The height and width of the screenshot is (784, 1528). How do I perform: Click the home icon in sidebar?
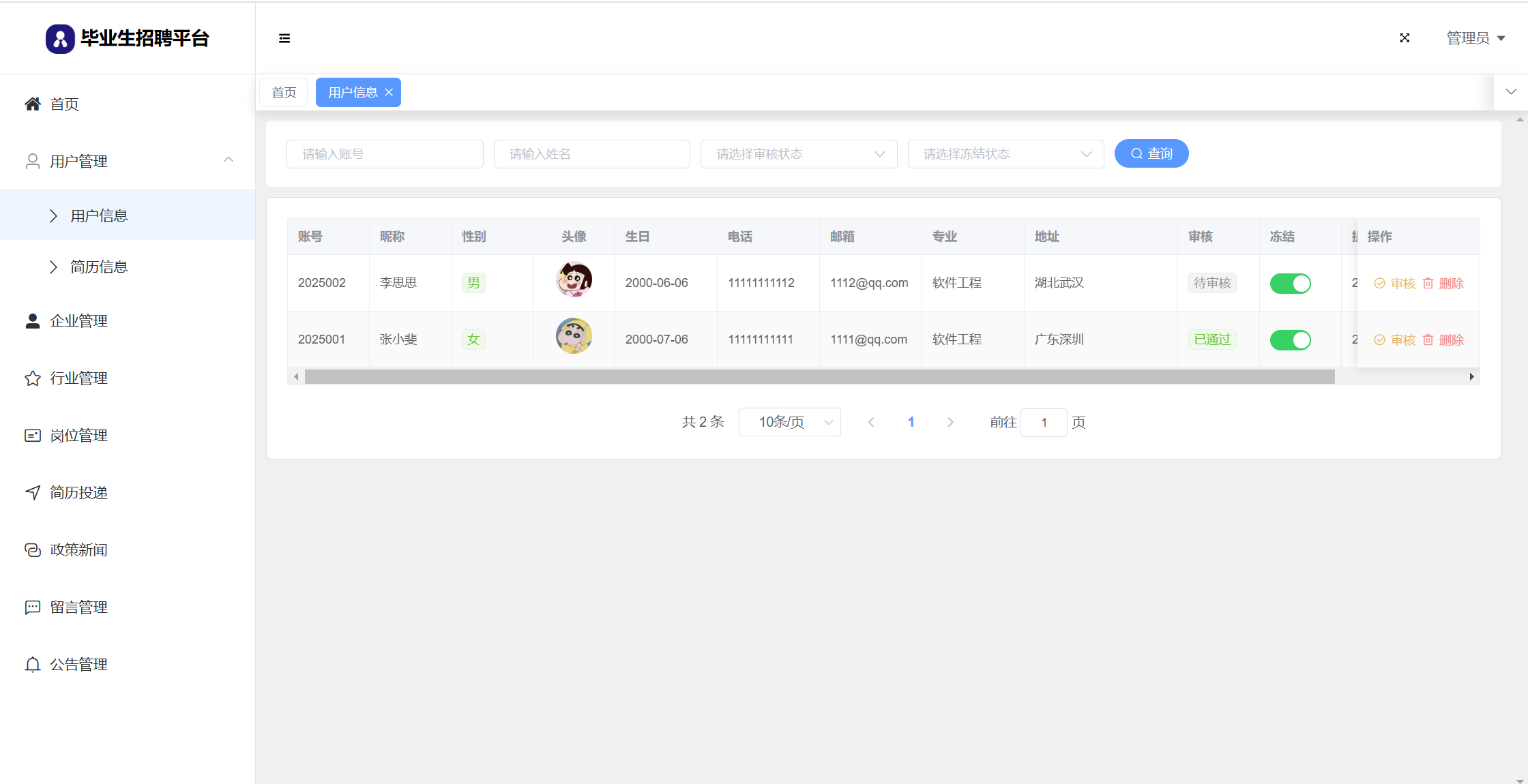click(32, 104)
